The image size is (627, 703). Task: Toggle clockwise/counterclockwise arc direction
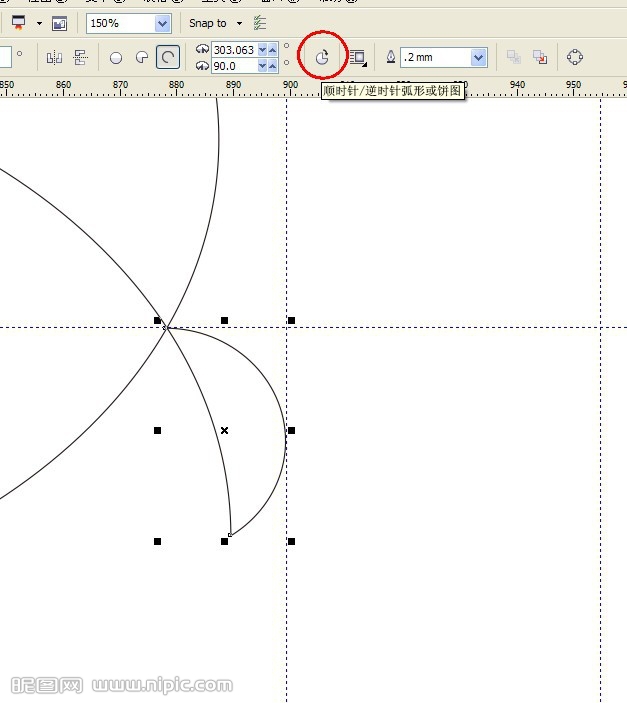tap(322, 57)
